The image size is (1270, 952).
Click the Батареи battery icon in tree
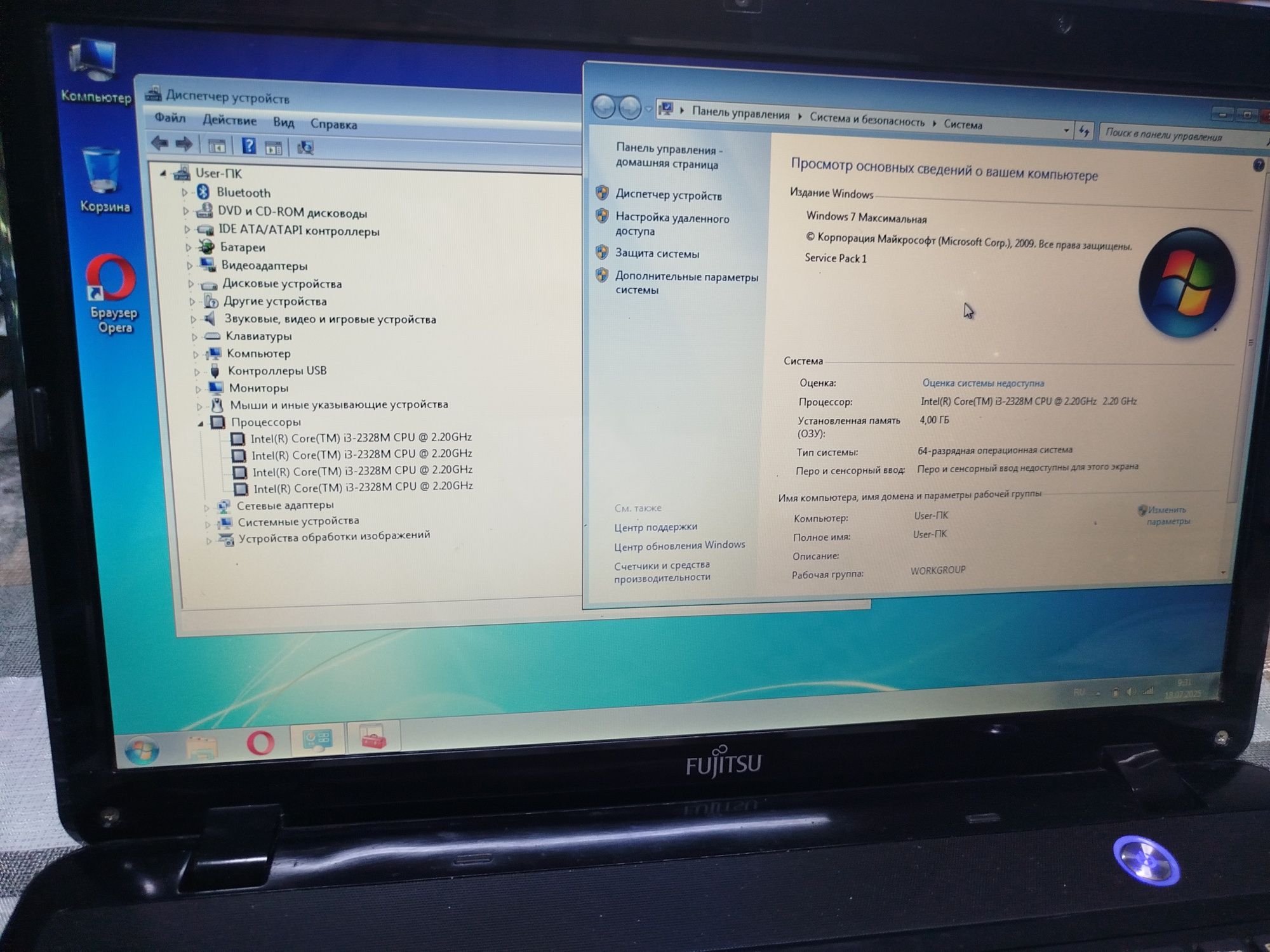click(206, 247)
